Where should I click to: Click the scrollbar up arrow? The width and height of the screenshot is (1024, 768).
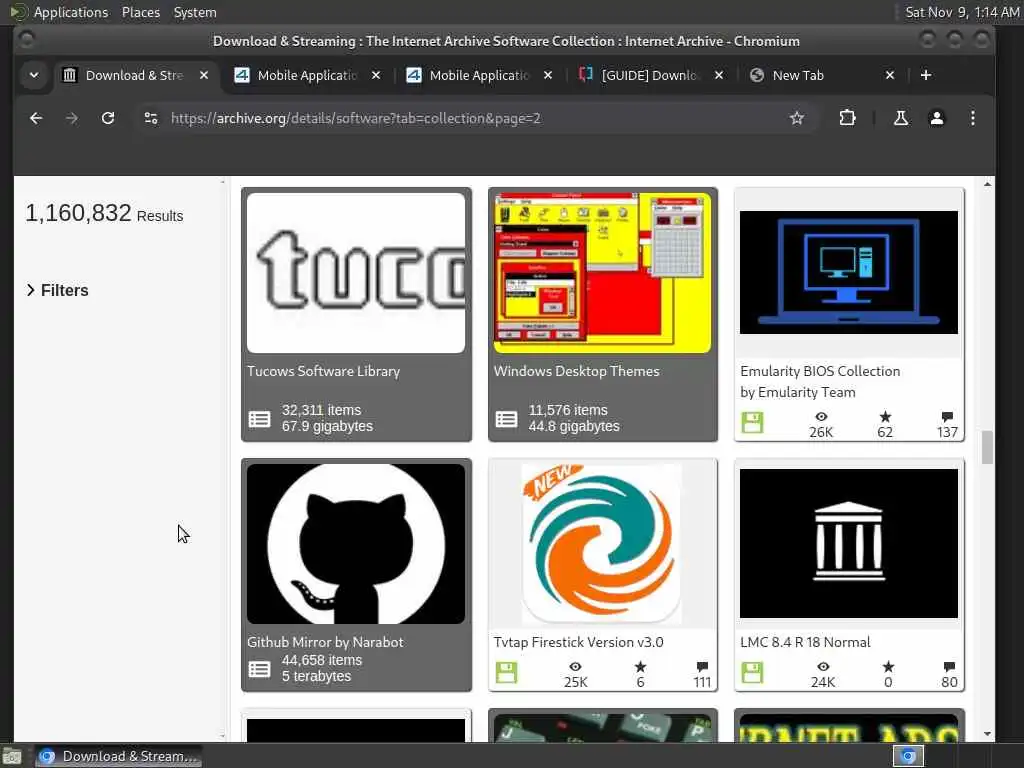pyautogui.click(x=987, y=185)
